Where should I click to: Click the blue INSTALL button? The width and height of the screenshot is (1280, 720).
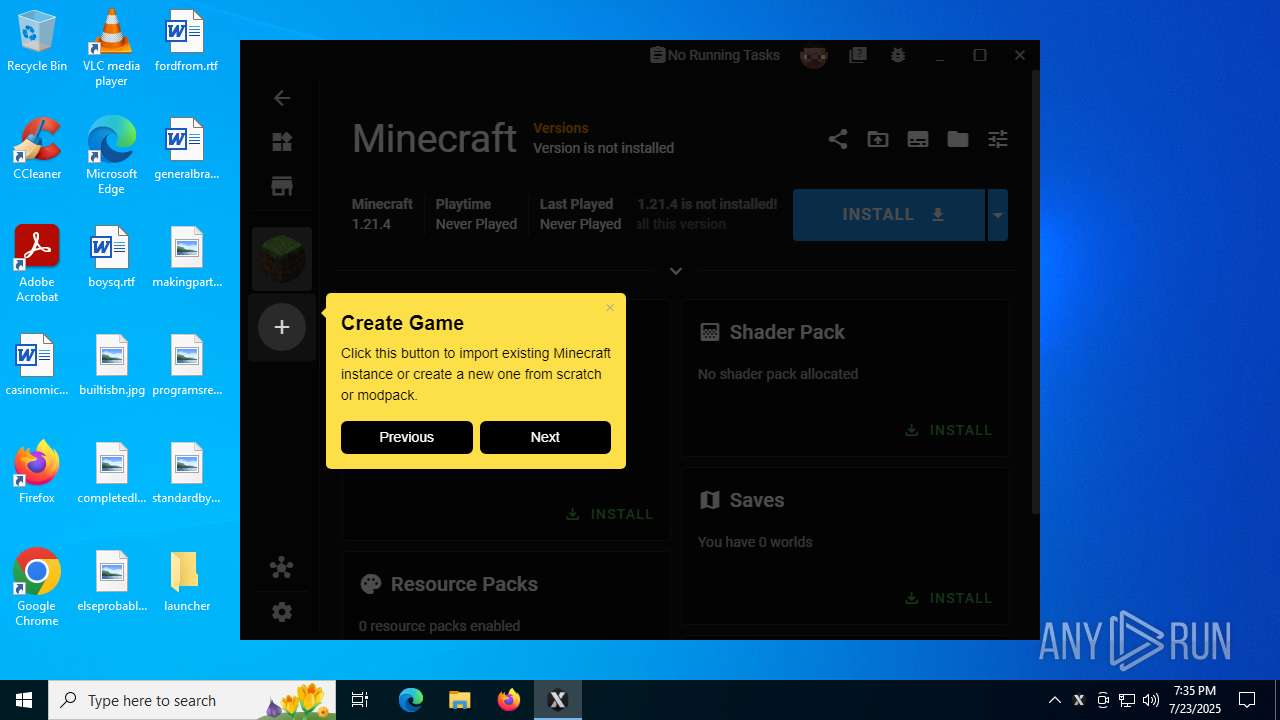pyautogui.click(x=889, y=215)
